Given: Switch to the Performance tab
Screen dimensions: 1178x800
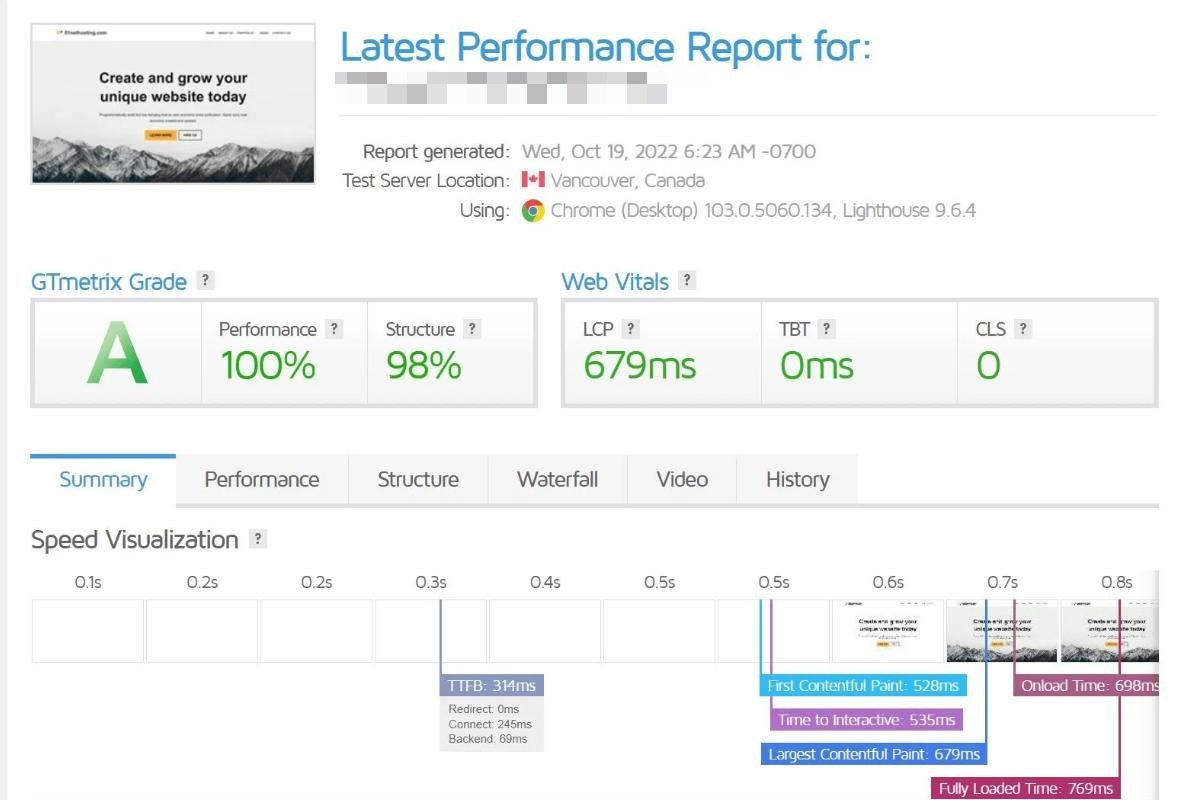Looking at the screenshot, I should (x=262, y=480).
